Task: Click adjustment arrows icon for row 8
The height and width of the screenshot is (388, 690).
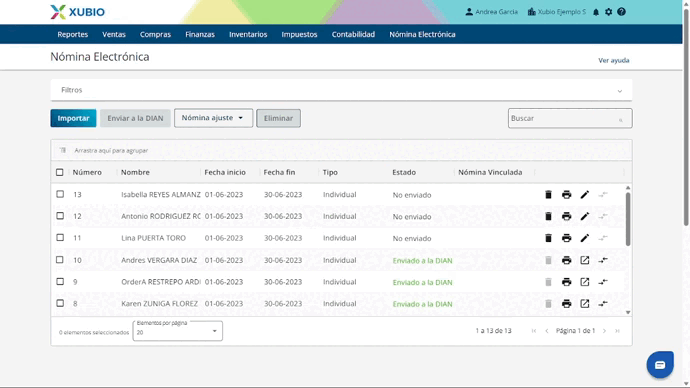Action: click(603, 304)
